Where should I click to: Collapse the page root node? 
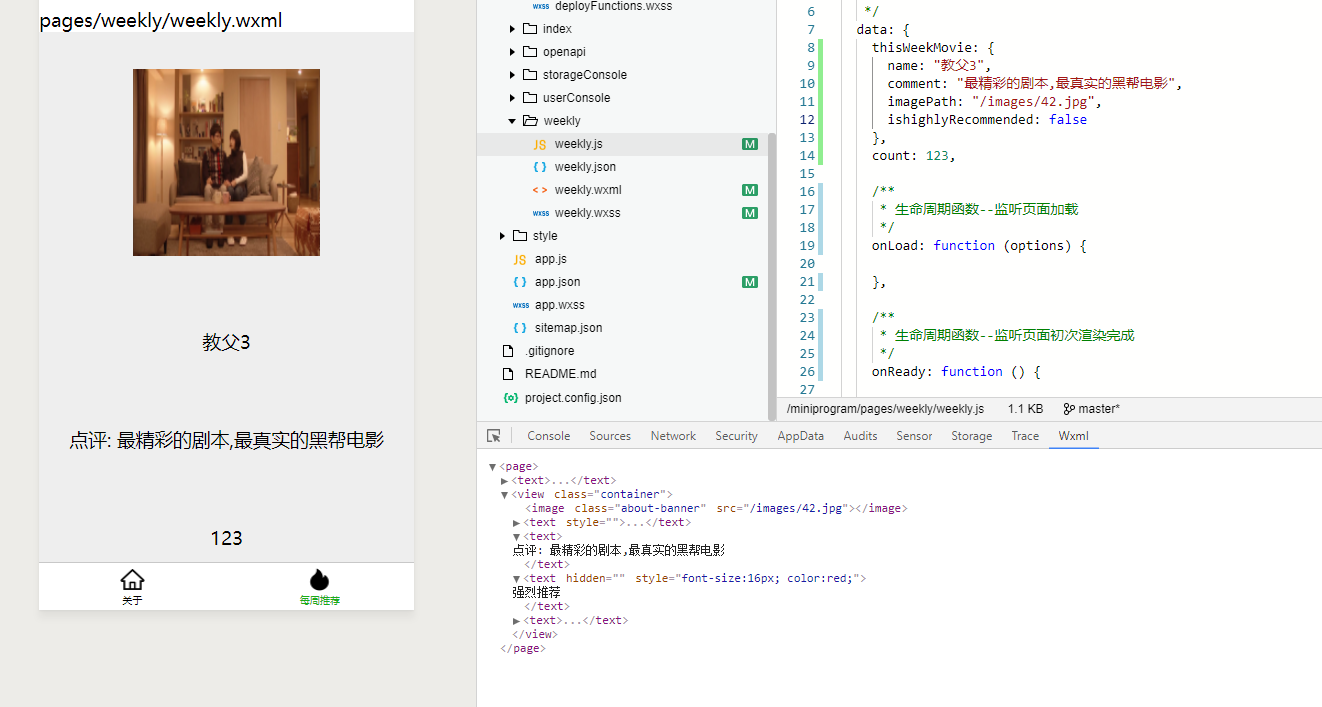point(492,467)
